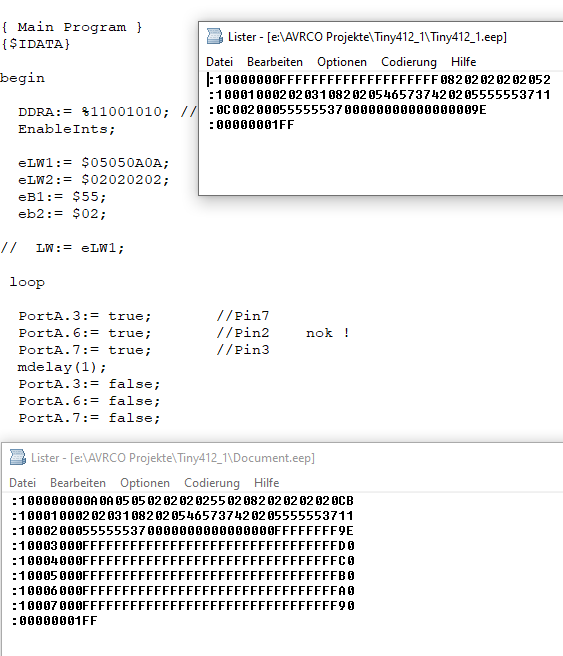Open Bearbeiten menu in Document.eep Lister
563x656 pixels.
78,483
